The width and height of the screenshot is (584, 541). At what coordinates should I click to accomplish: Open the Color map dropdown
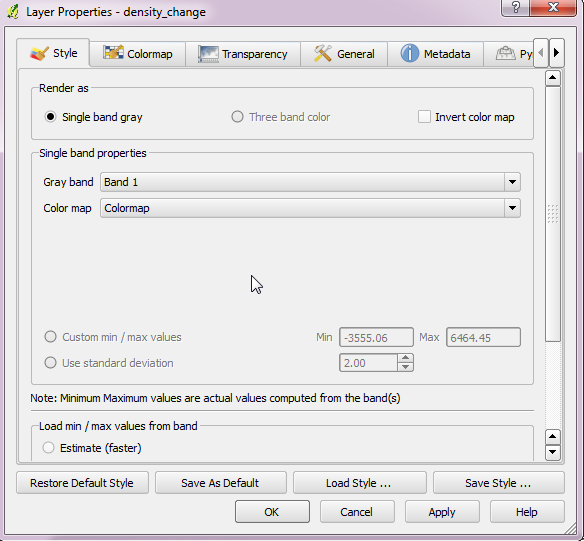(310, 208)
